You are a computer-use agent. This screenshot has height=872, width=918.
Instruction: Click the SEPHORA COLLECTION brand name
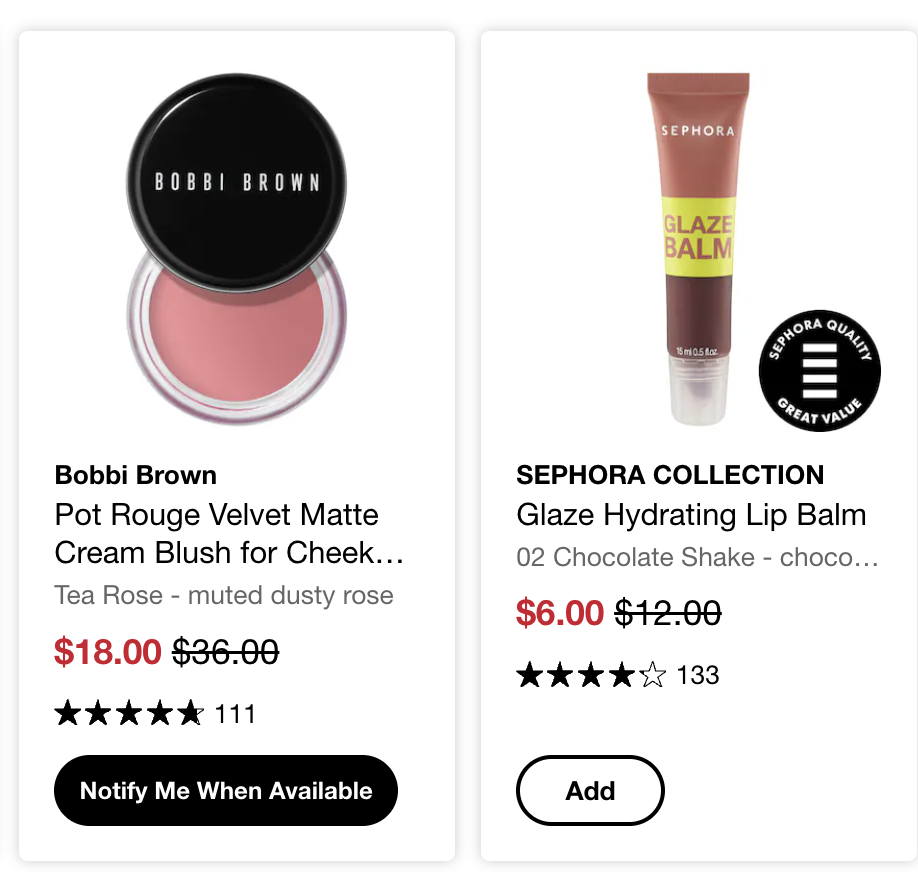pyautogui.click(x=670, y=475)
